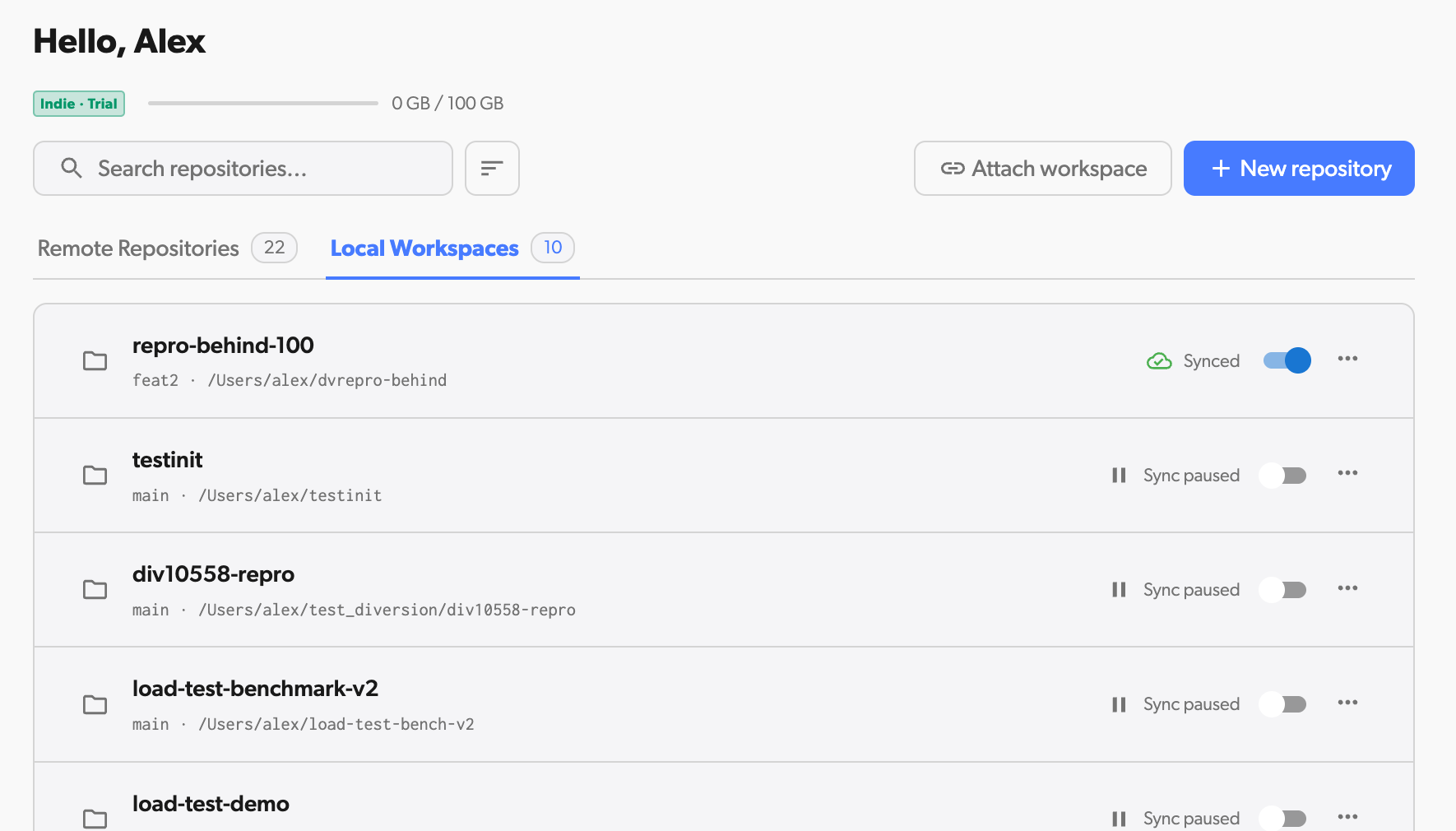Open the load-test-benchmark-v2 workspace name
Screen dimensions: 1456x831
click(255, 688)
